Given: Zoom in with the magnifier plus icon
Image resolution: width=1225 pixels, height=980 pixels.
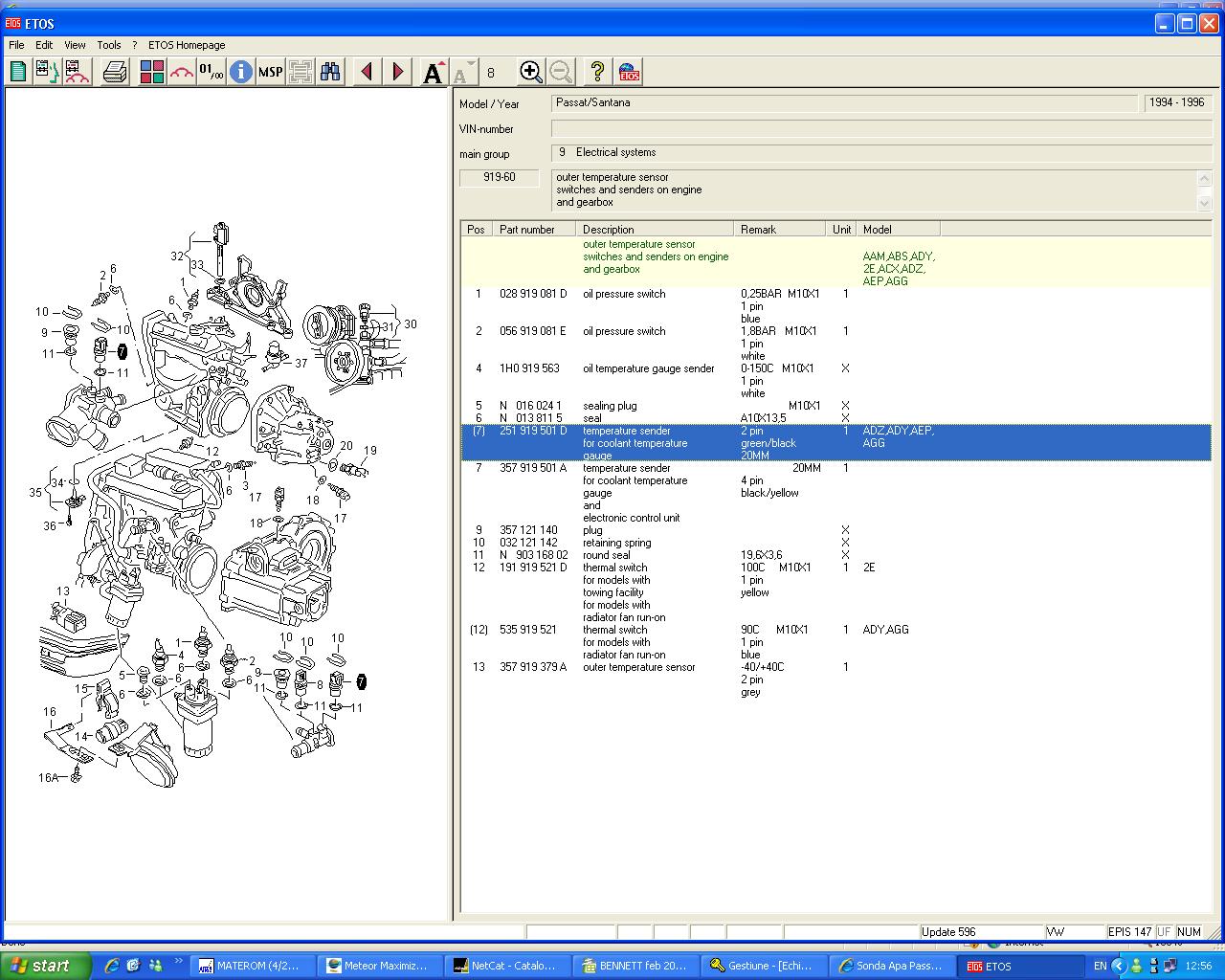Looking at the screenshot, I should (530, 72).
